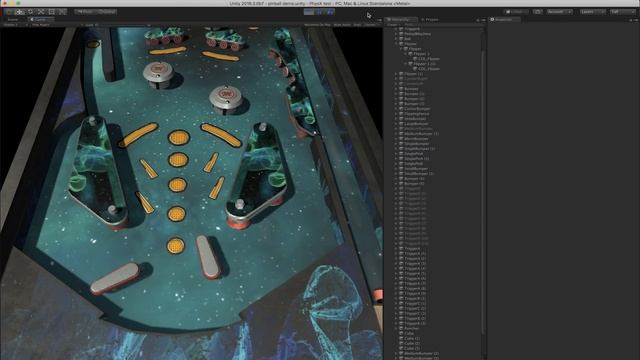Collapse the Puncher object
Screen dimensions: 640x360
396,328
